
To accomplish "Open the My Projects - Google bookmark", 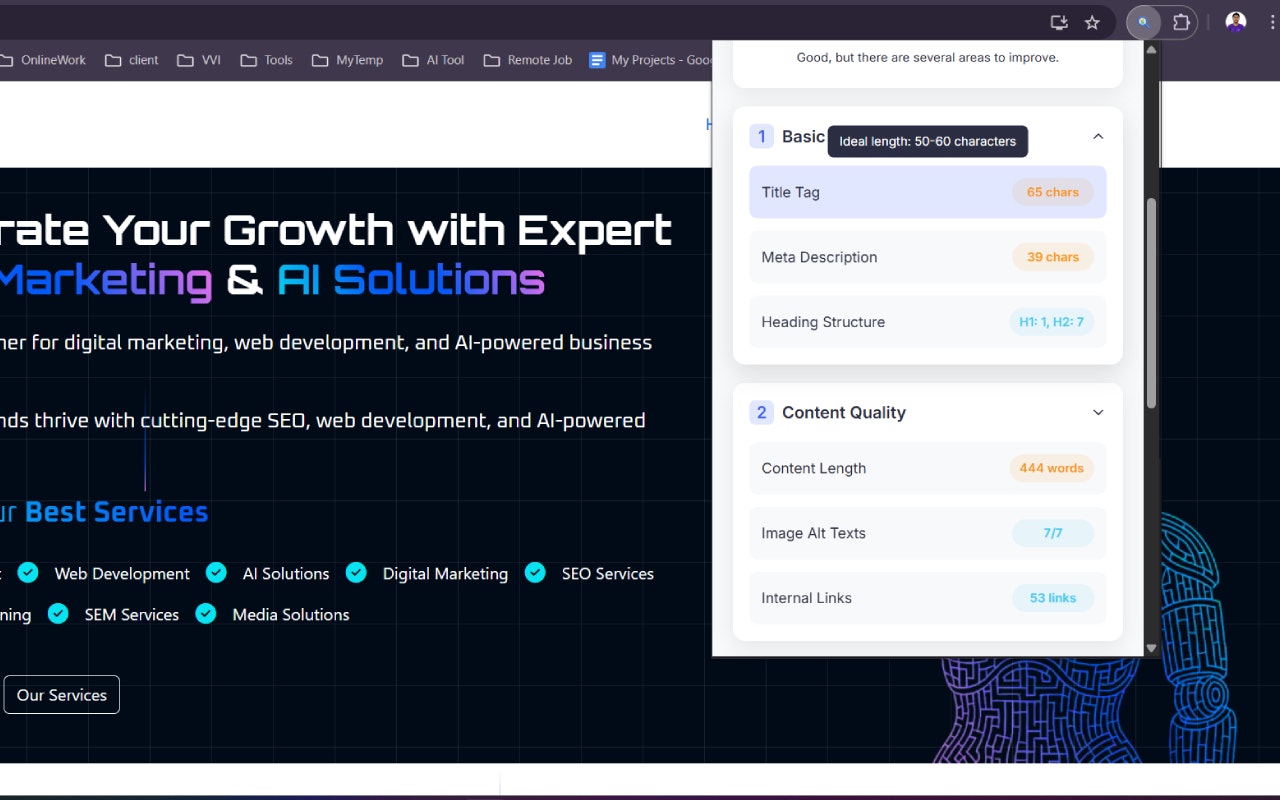I will coord(650,60).
